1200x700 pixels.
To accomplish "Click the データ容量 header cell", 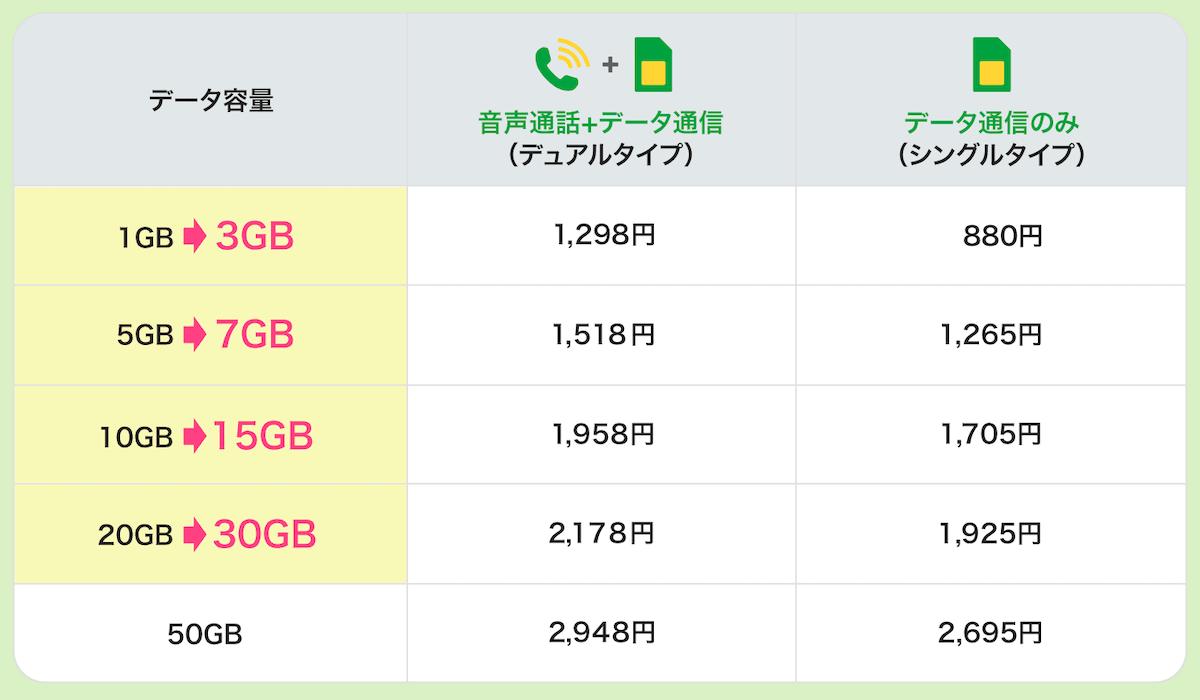I will (211, 101).
